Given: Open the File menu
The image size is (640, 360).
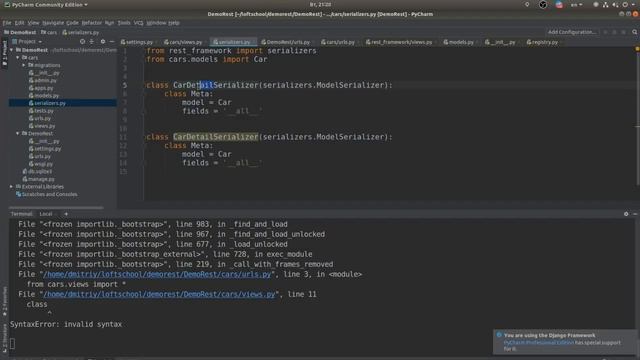Looking at the screenshot, I should point(7,23).
